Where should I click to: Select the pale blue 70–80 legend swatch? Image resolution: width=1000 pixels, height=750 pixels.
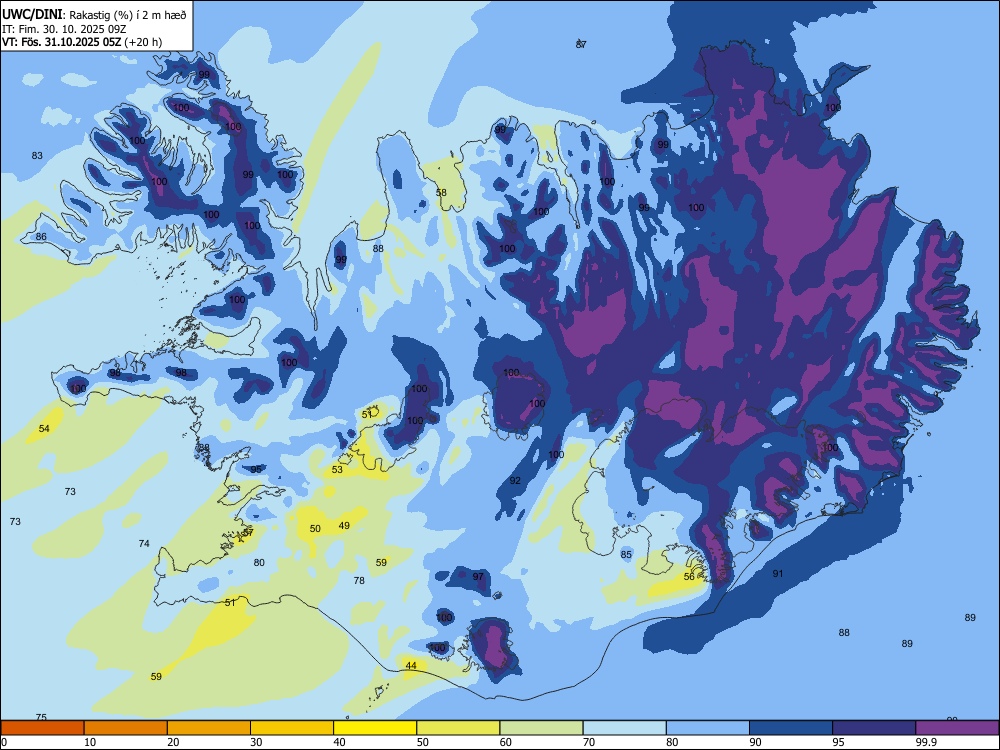click(x=625, y=728)
